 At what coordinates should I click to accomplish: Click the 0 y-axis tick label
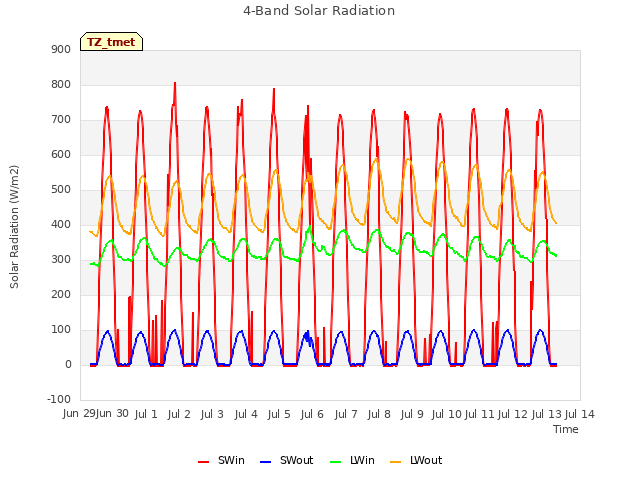click(x=68, y=364)
